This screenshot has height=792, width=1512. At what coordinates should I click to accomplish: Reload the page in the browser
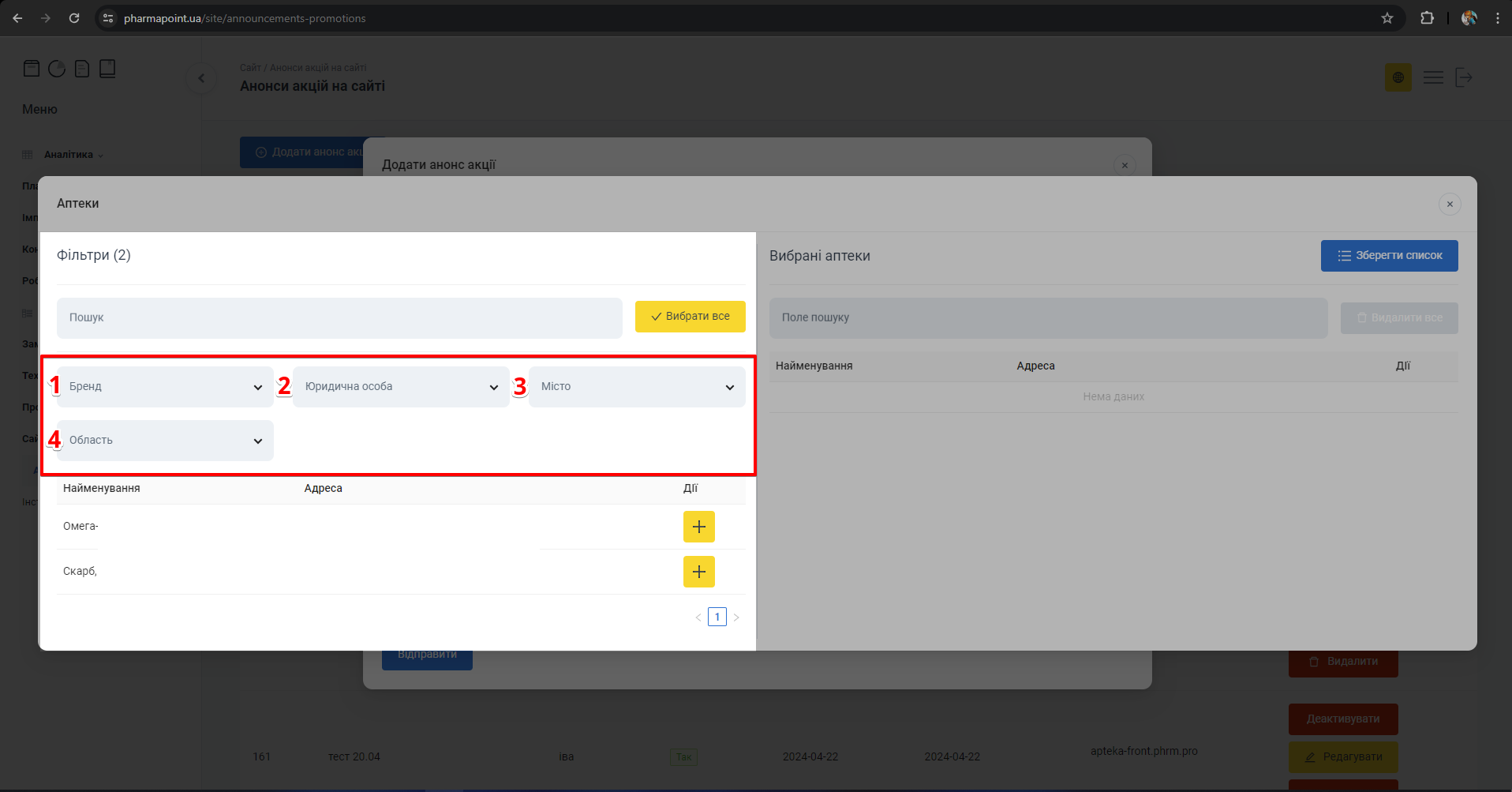click(74, 18)
